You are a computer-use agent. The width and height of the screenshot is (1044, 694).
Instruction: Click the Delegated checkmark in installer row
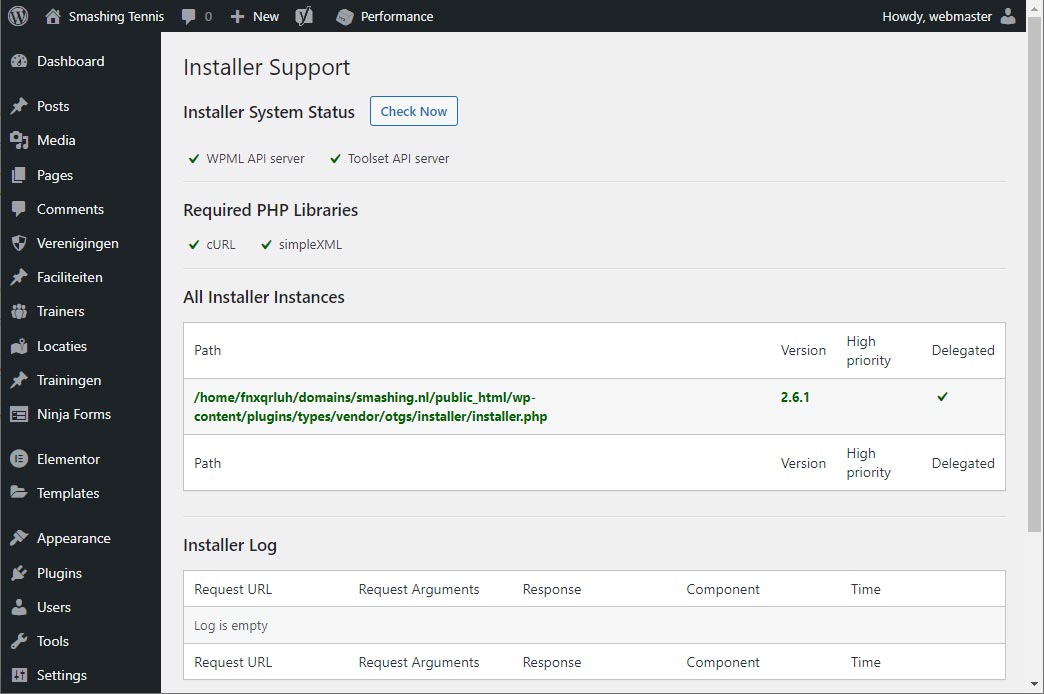click(942, 397)
